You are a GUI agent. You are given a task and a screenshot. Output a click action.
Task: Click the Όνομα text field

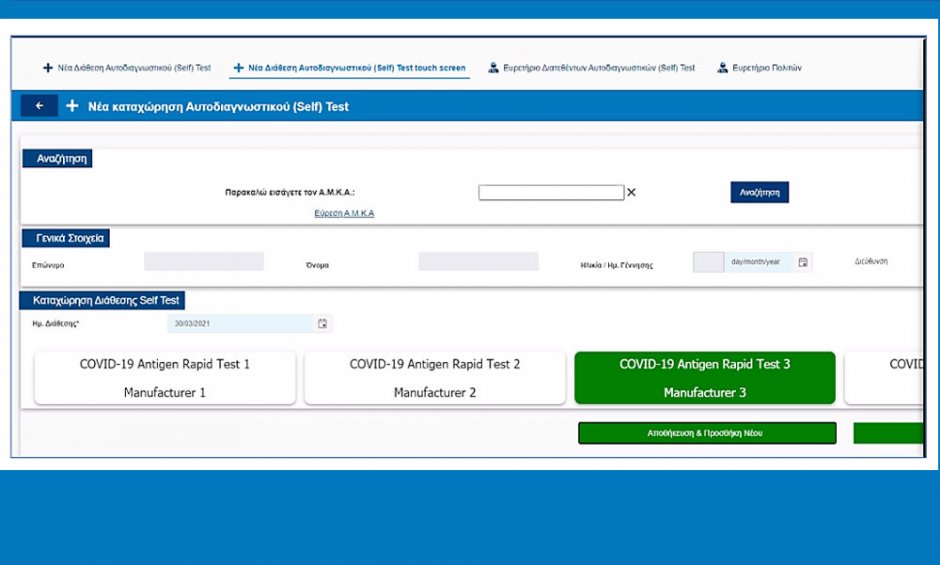[x=478, y=262]
